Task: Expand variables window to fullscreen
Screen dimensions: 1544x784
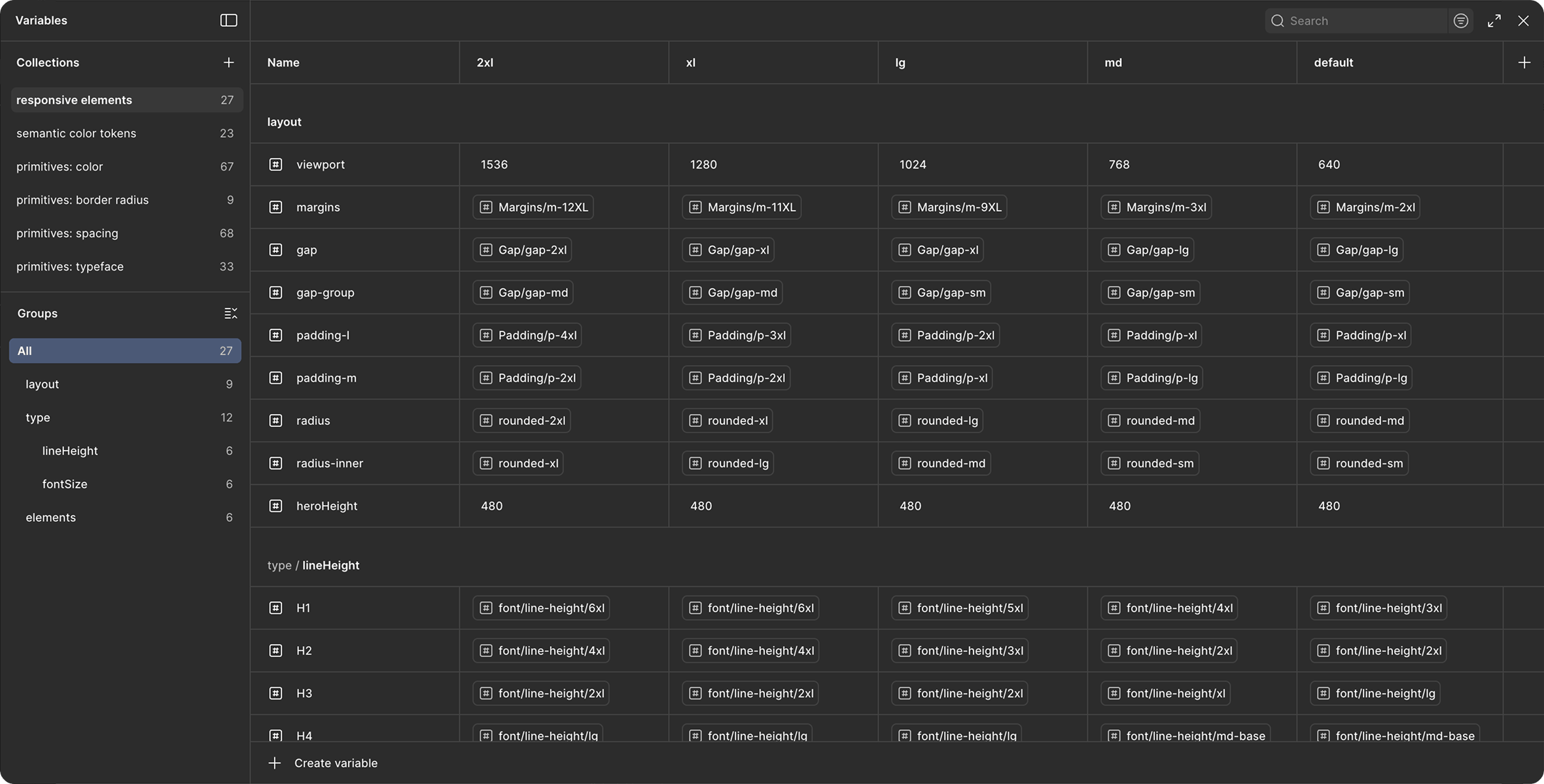Action: [1494, 21]
